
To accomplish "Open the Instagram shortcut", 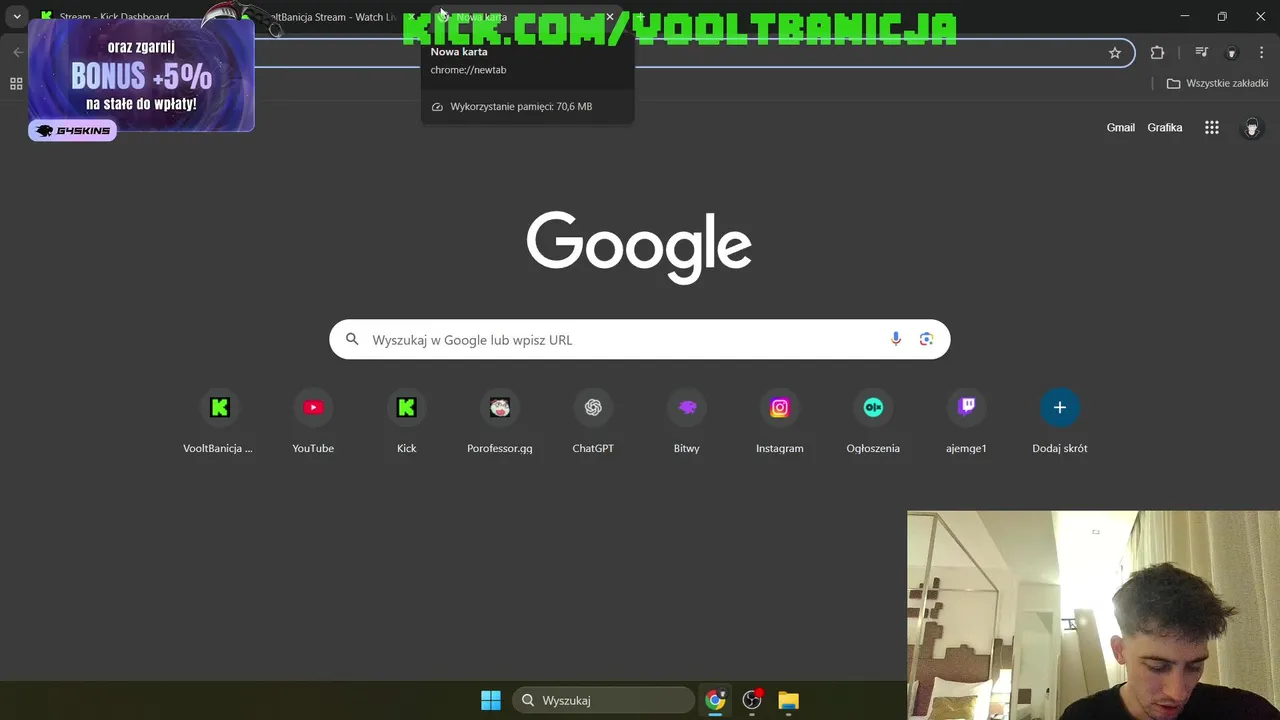I will point(779,422).
